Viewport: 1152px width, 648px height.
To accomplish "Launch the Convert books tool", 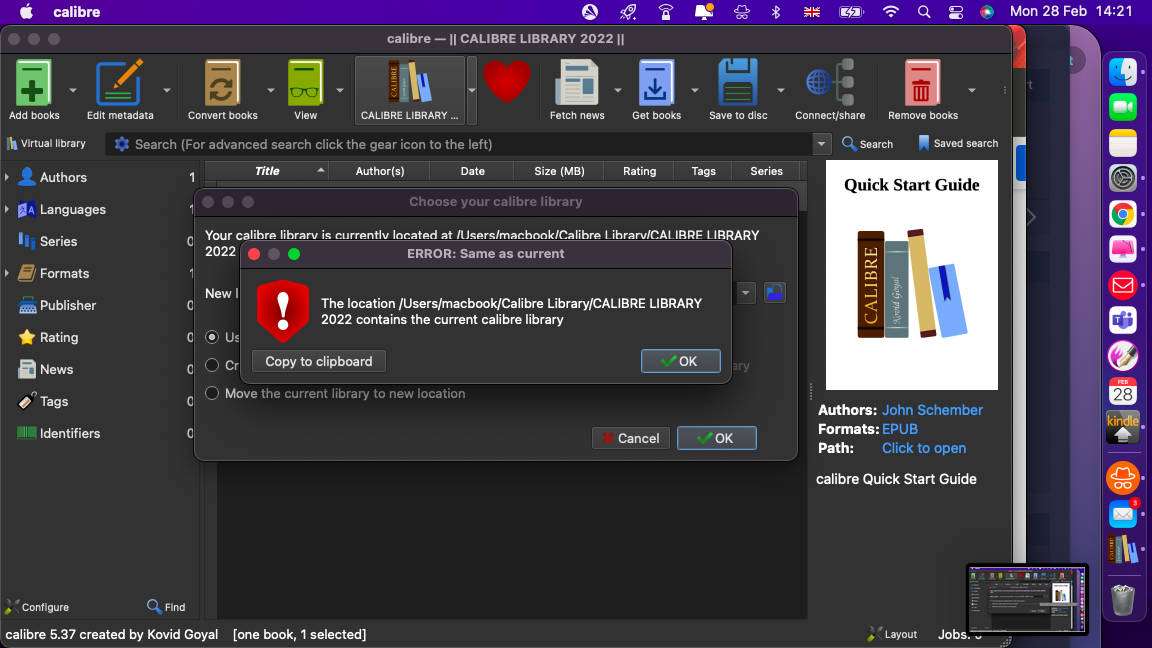I will coord(222,90).
